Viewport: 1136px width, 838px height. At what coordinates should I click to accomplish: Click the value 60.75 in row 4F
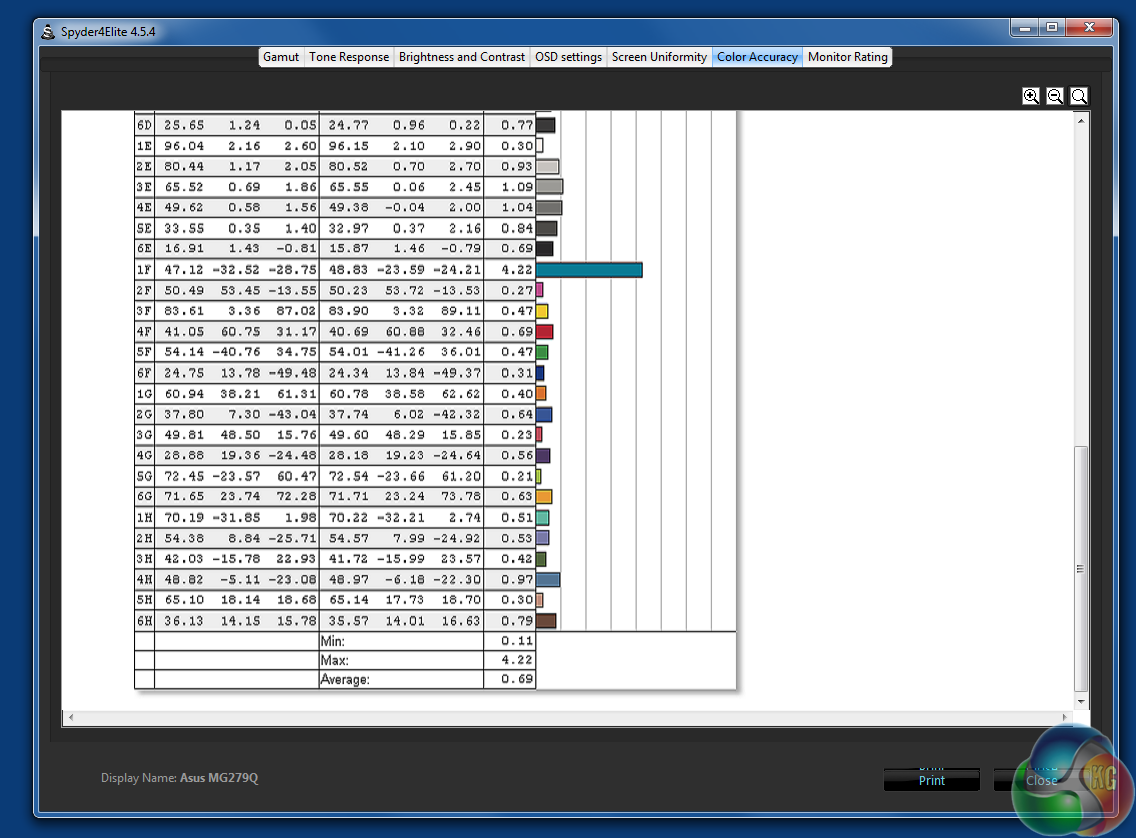tap(241, 332)
